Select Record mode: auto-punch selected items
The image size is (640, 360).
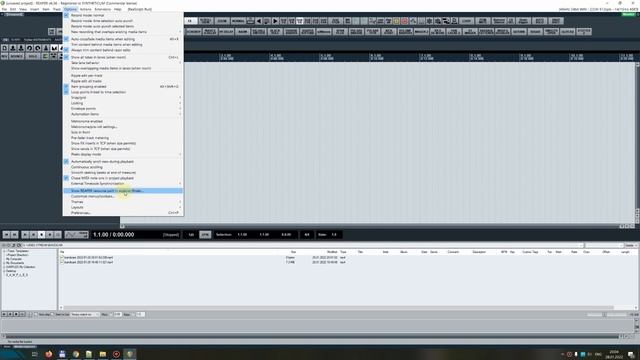[x=123, y=26]
